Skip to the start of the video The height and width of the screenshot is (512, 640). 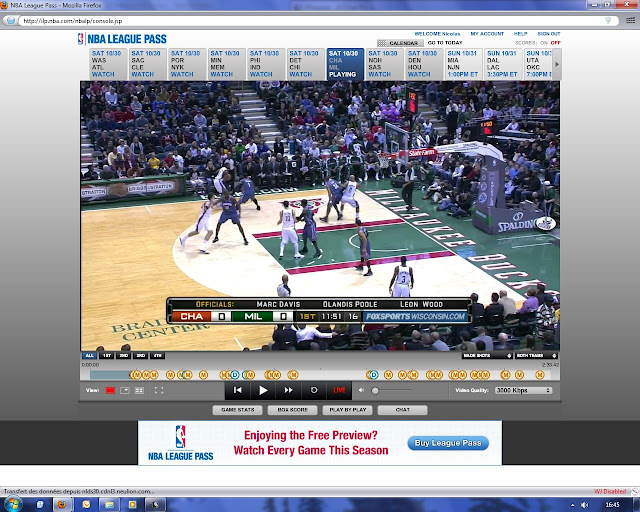click(x=237, y=390)
